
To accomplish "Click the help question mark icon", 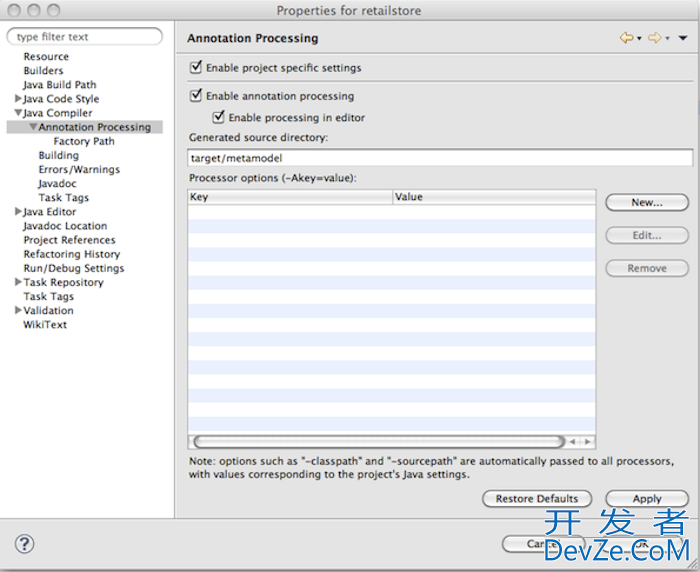I will coord(24,544).
